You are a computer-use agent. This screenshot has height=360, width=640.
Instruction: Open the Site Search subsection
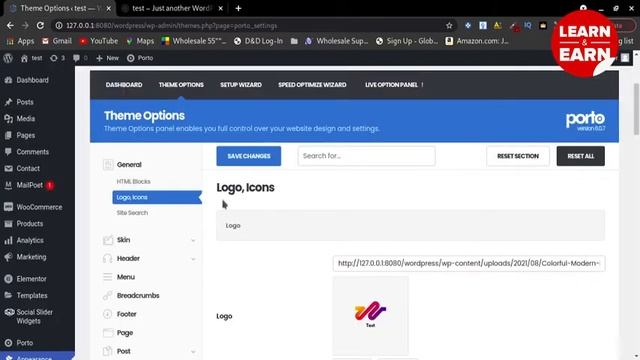[x=132, y=213]
